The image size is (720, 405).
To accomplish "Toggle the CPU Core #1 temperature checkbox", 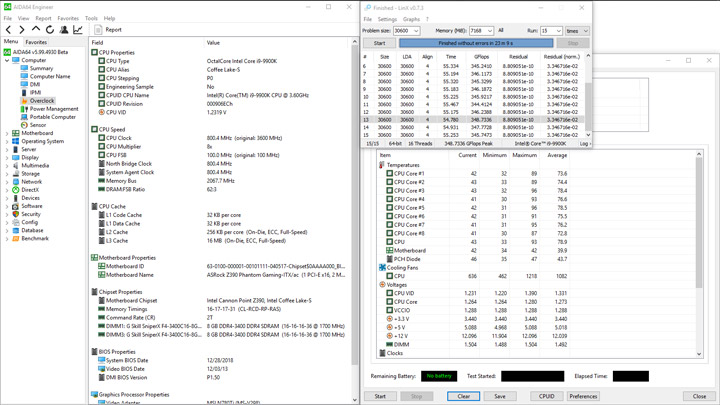I will [389, 174].
